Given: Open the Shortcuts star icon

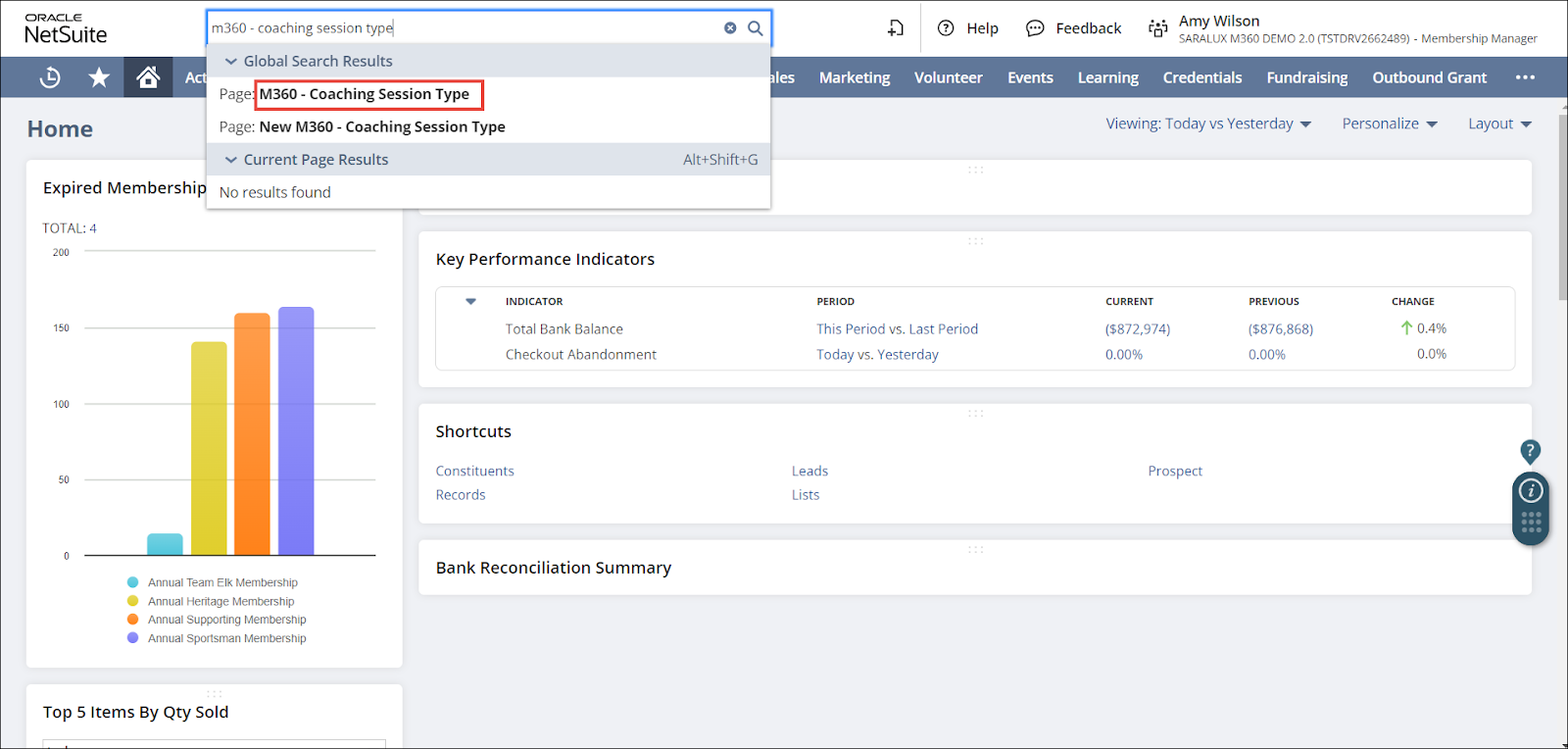Looking at the screenshot, I should coord(99,77).
